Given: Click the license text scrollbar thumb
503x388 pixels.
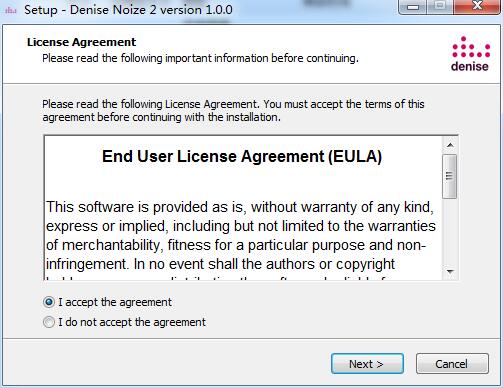Looking at the screenshot, I should [x=450, y=176].
